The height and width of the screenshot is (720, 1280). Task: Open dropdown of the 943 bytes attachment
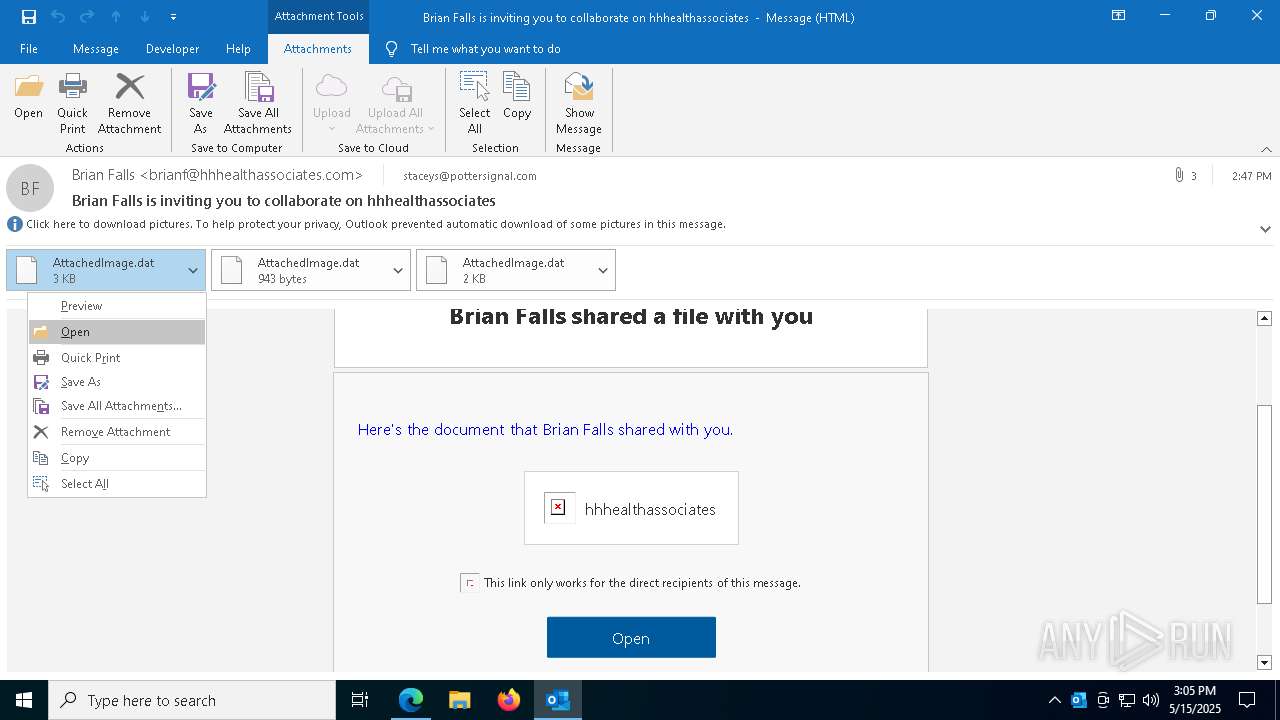tap(398, 271)
